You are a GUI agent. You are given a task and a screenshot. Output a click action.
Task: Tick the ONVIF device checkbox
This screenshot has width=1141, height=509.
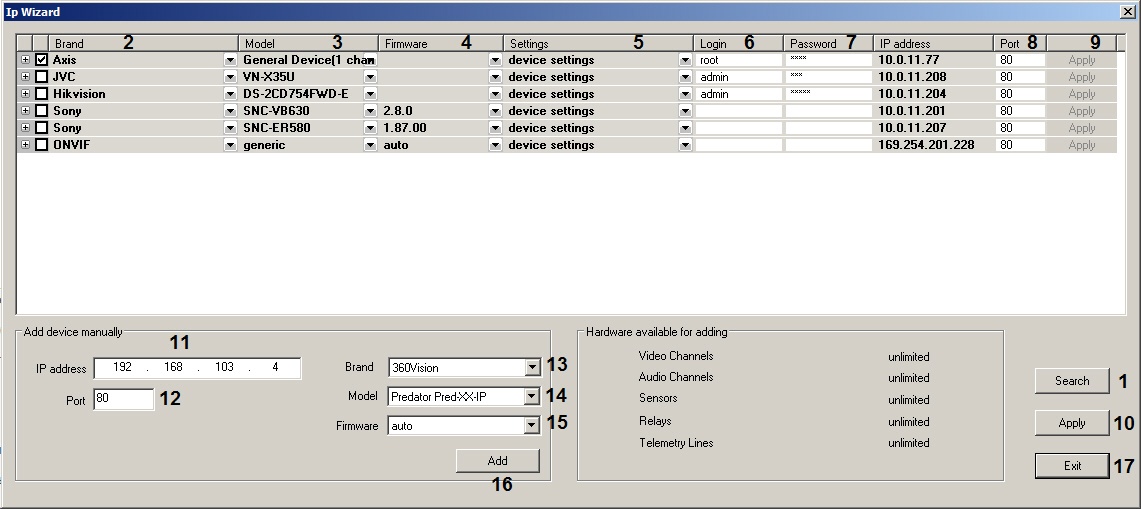(41, 145)
